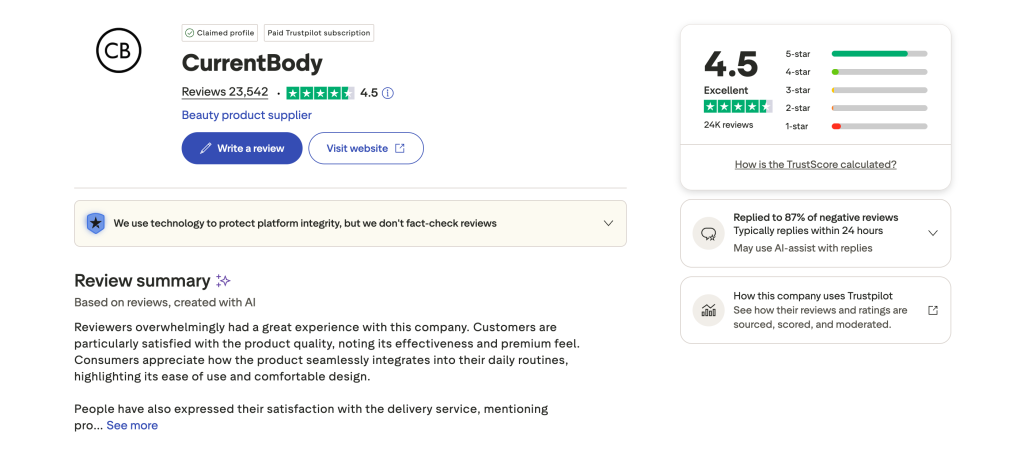Click the green star rating under Excellent

(730, 106)
